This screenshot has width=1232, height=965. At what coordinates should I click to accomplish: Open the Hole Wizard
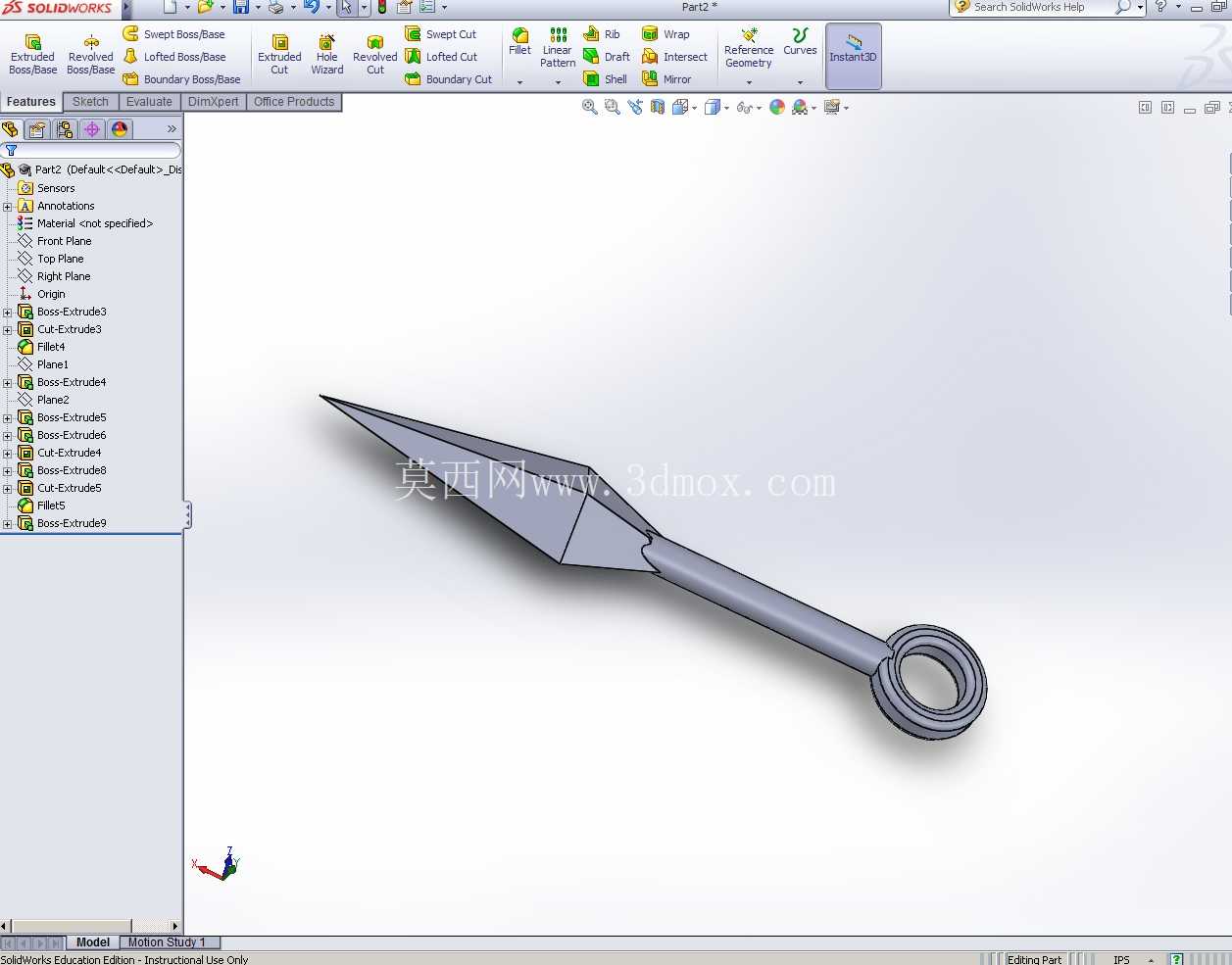[327, 55]
